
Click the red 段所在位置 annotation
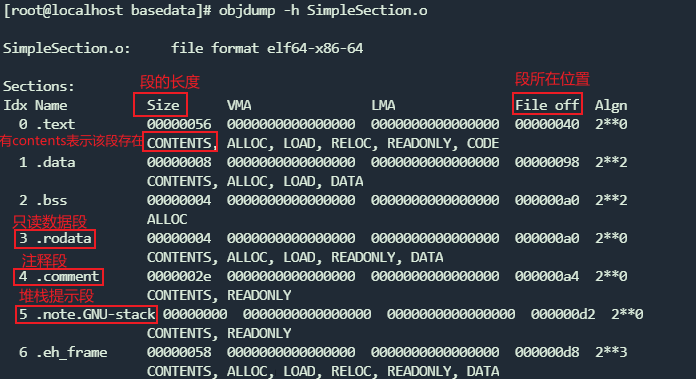pyautogui.click(x=552, y=79)
